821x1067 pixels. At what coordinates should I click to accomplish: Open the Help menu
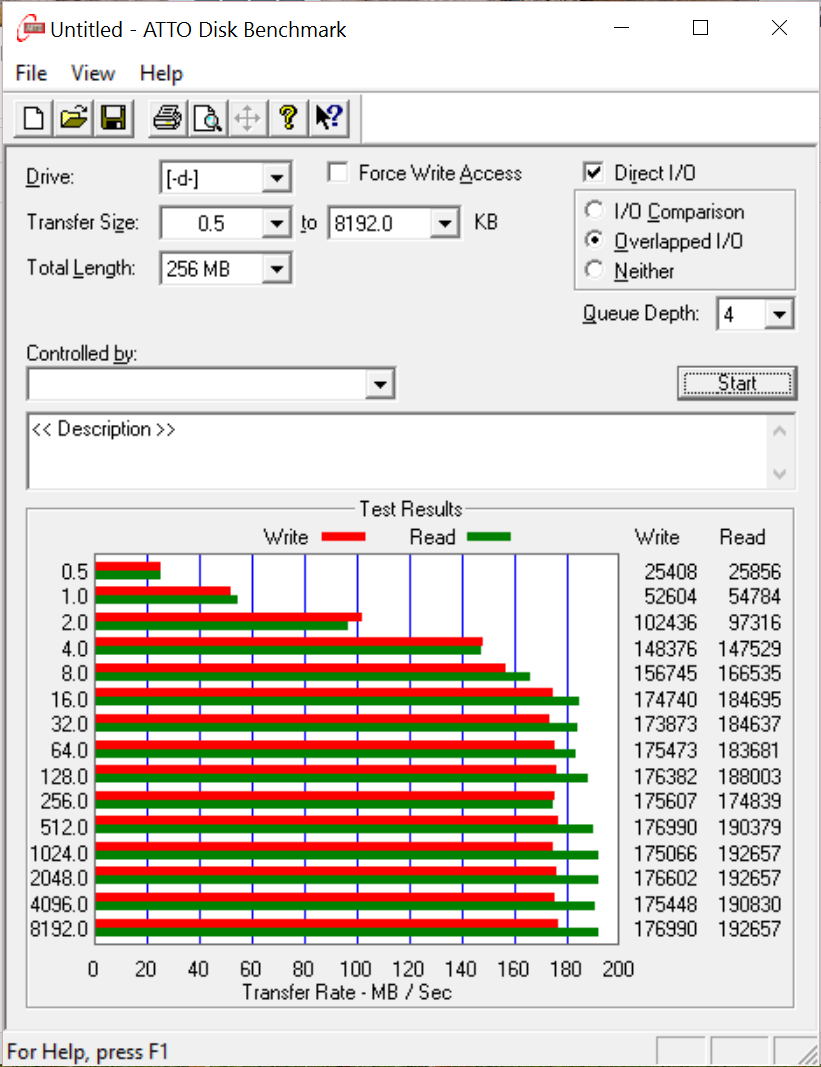161,73
